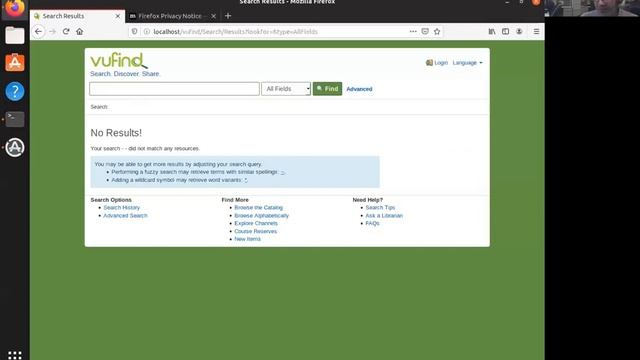Click the 'Find More' heading

tap(235, 200)
